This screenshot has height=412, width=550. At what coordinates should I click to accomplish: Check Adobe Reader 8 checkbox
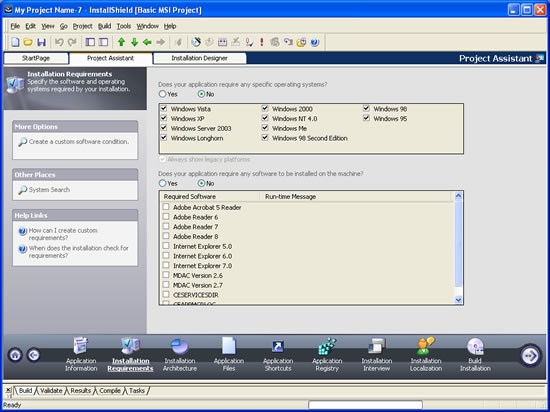click(166, 236)
